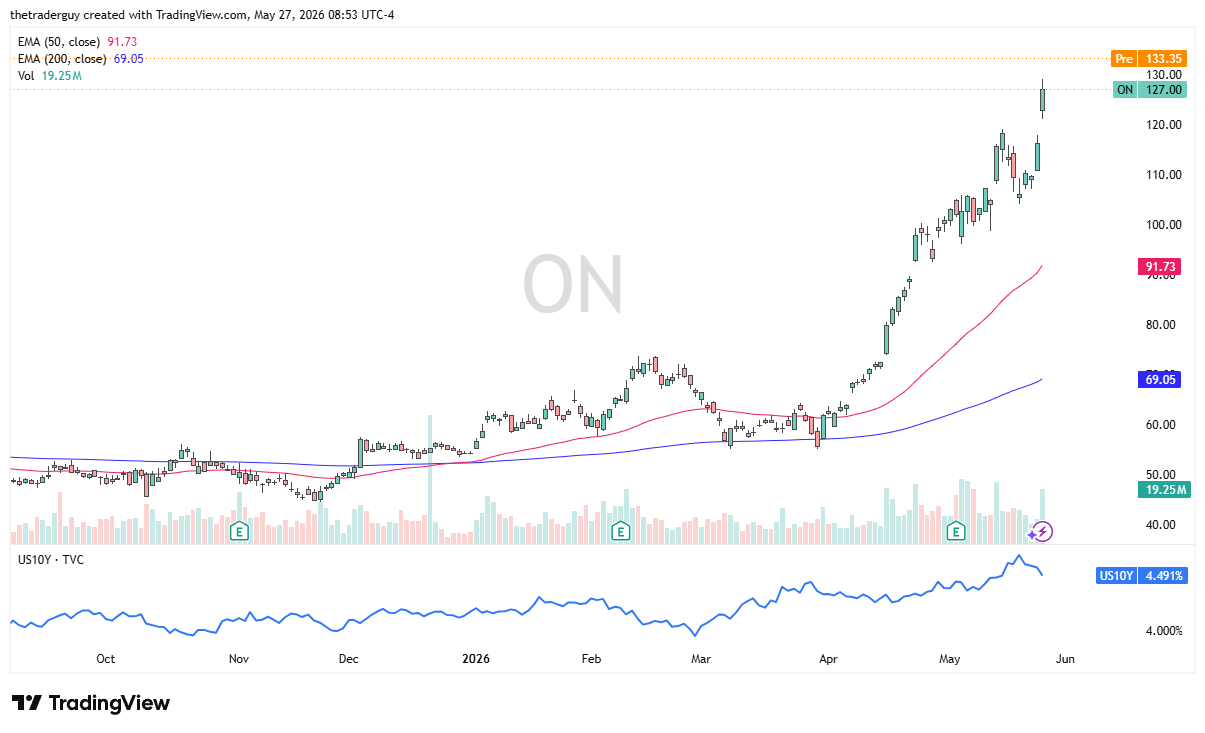Click the 120.00 price axis label

coord(1164,125)
